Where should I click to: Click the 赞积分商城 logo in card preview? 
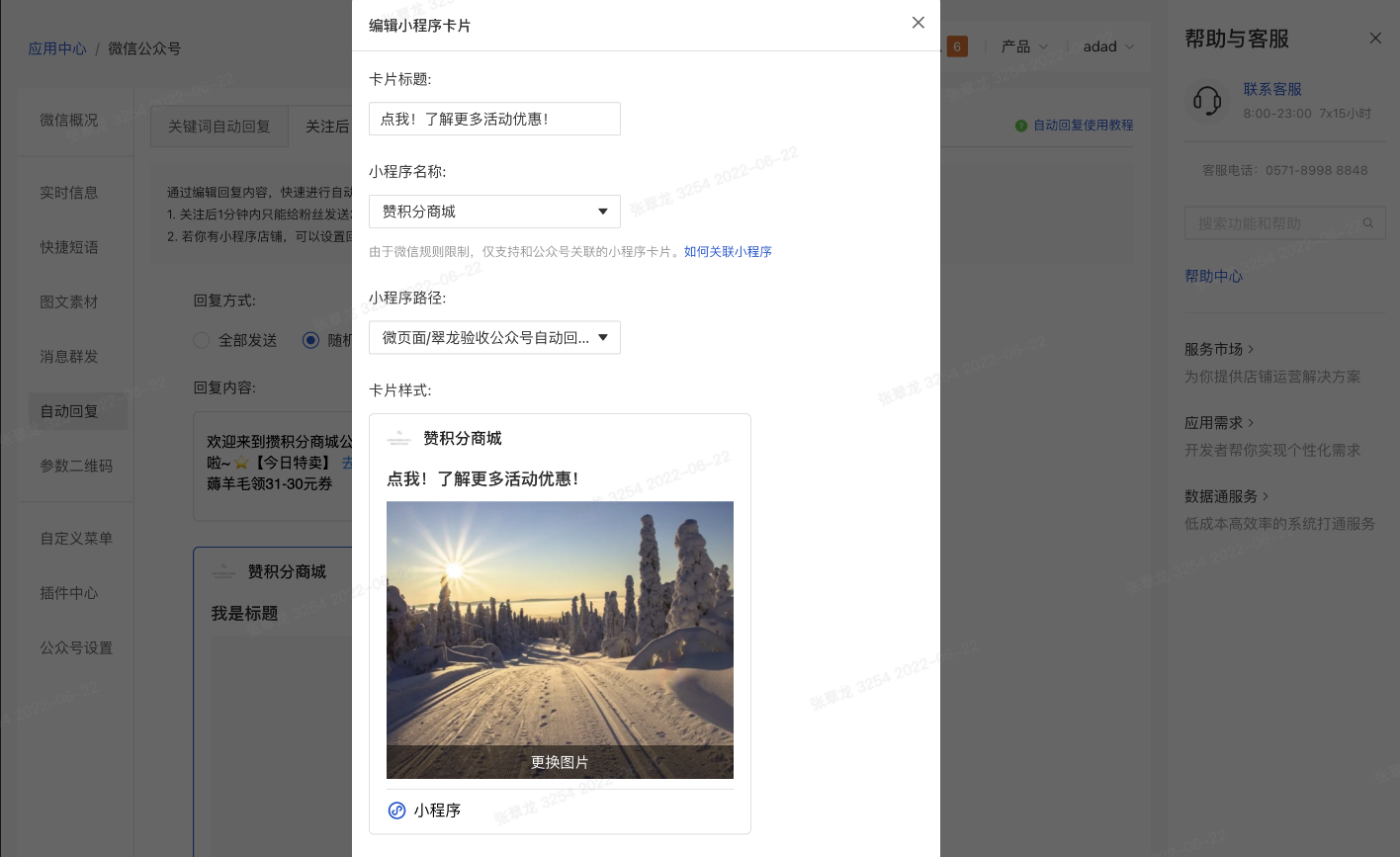point(398,438)
